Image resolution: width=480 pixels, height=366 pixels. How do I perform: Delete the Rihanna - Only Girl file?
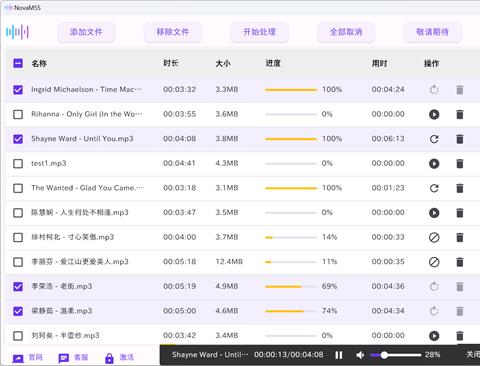(460, 114)
